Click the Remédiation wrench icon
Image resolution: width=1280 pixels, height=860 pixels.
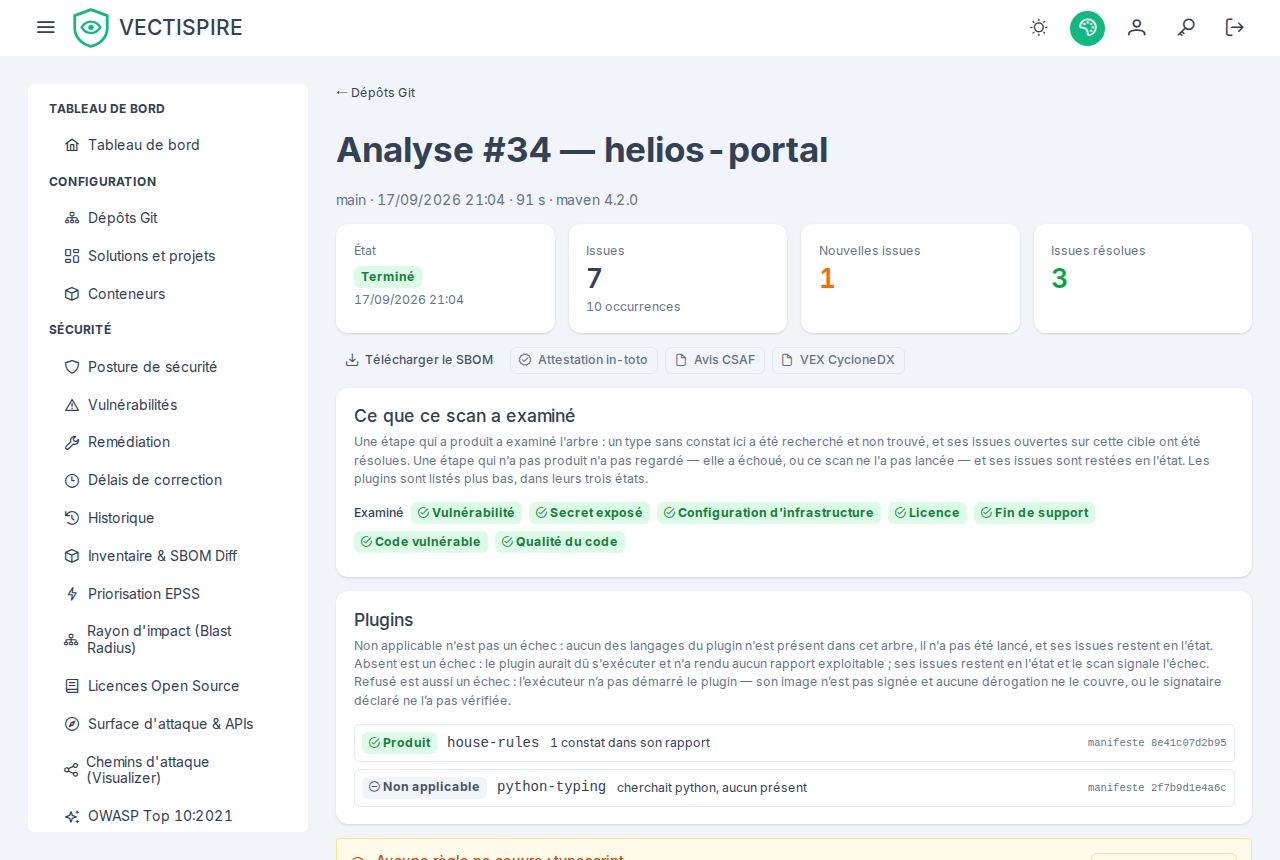(x=72, y=442)
